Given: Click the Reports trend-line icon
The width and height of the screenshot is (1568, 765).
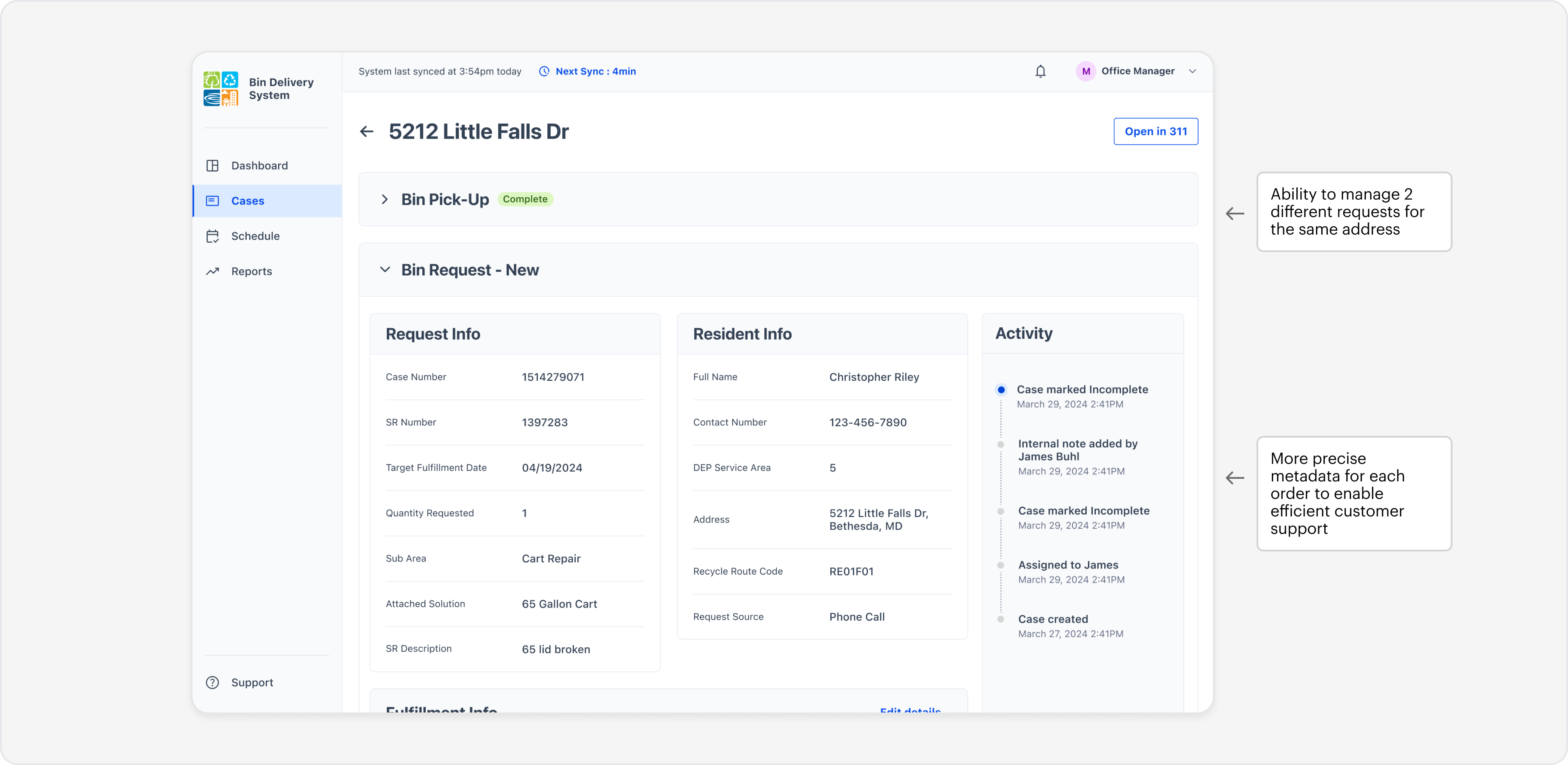Looking at the screenshot, I should coord(213,272).
